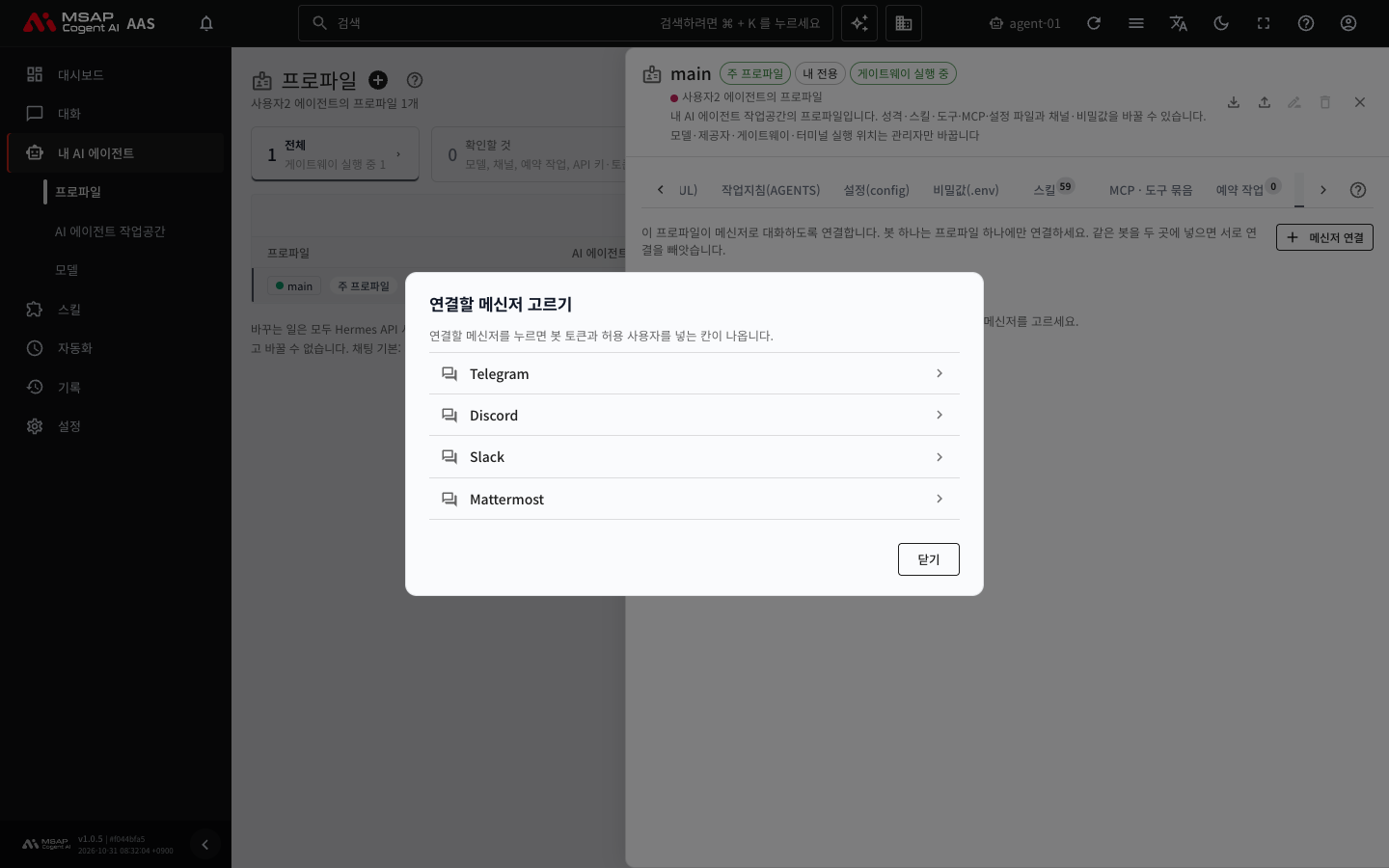Click the refresh icon in top bar
Screen dimensions: 1389x868
click(1094, 23)
